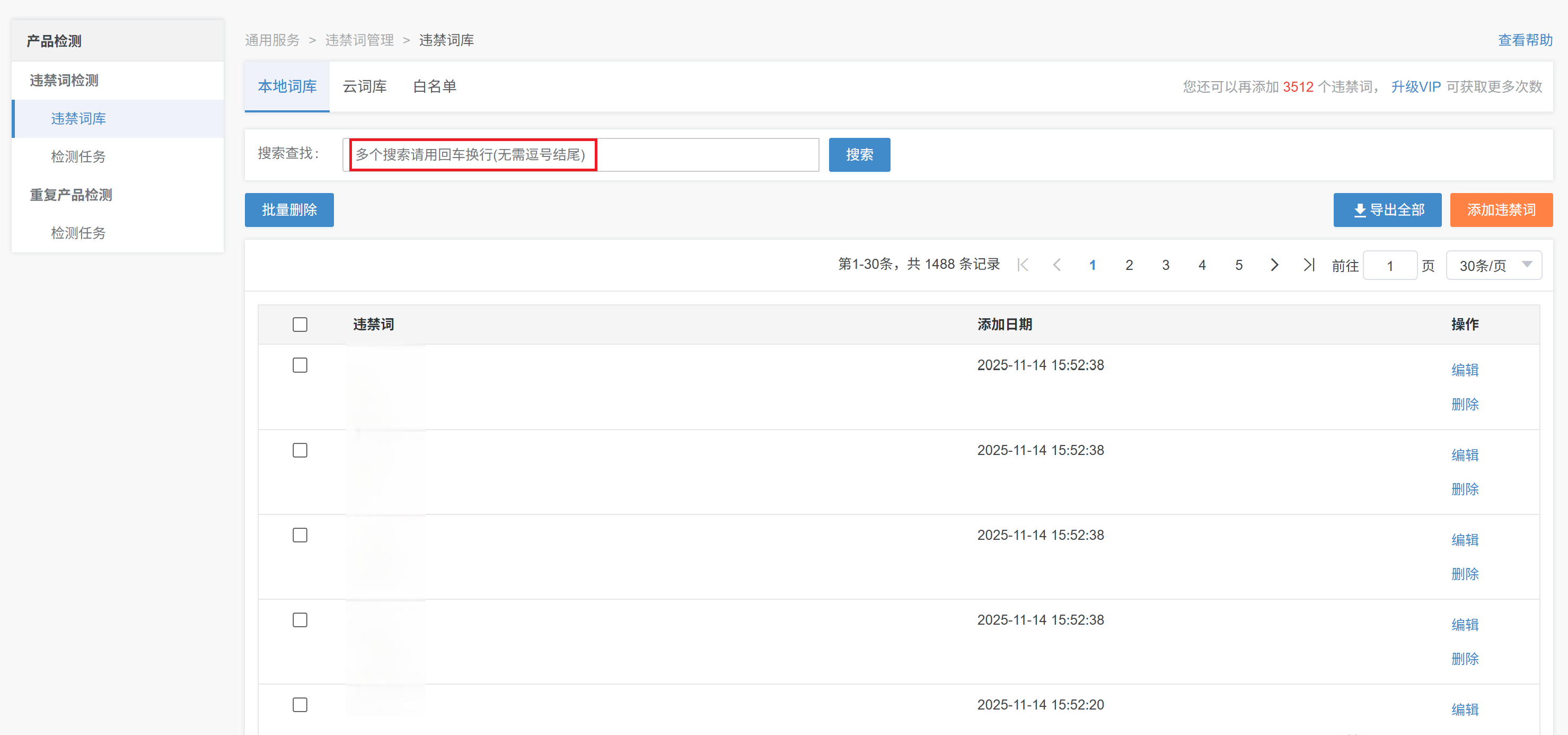Switch to the 云词库 tab
The width and height of the screenshot is (1568, 735).
click(x=364, y=86)
